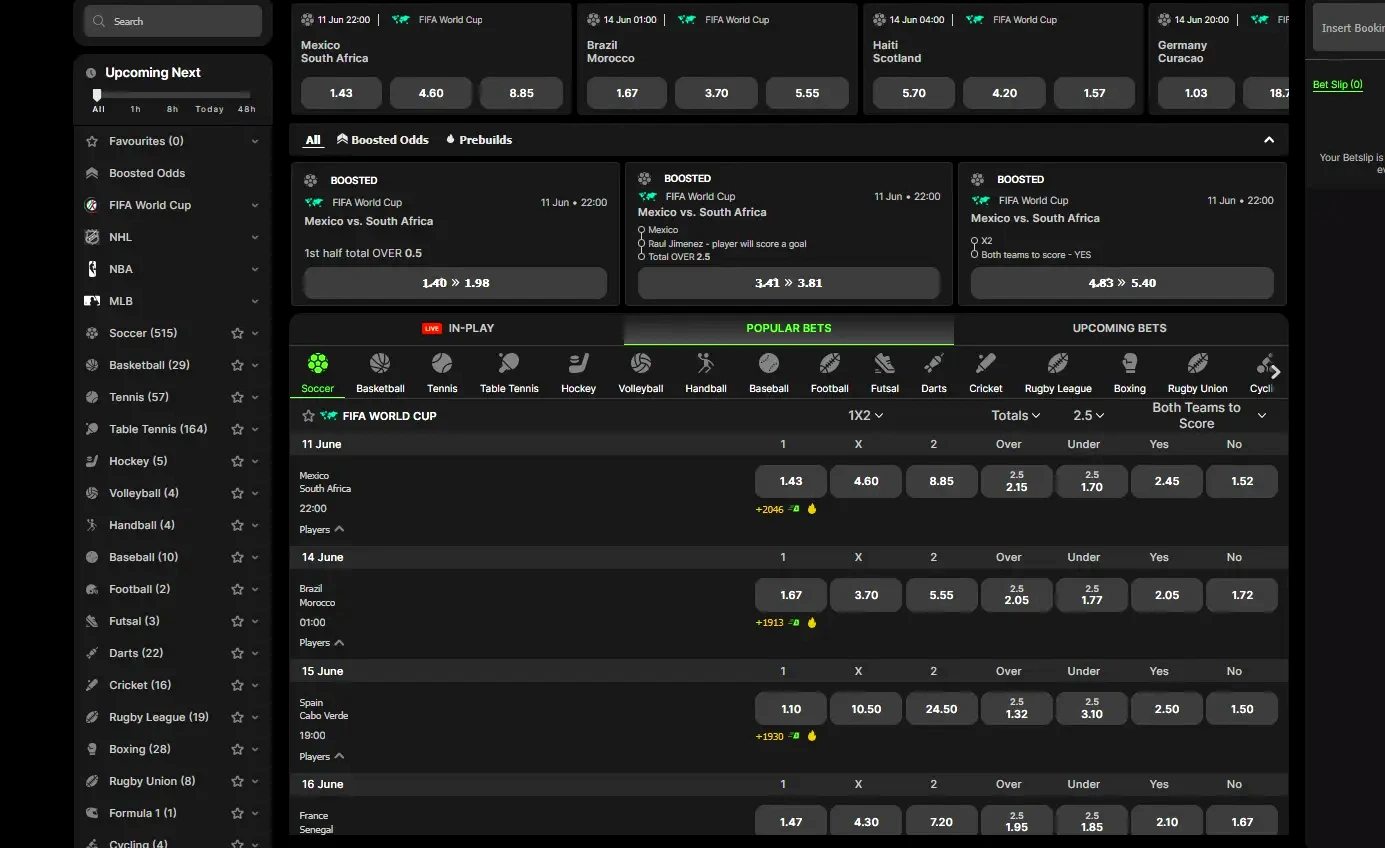Pick Brazil-Morocco draw at 3.70
The image size is (1385, 848).
[x=866, y=595]
